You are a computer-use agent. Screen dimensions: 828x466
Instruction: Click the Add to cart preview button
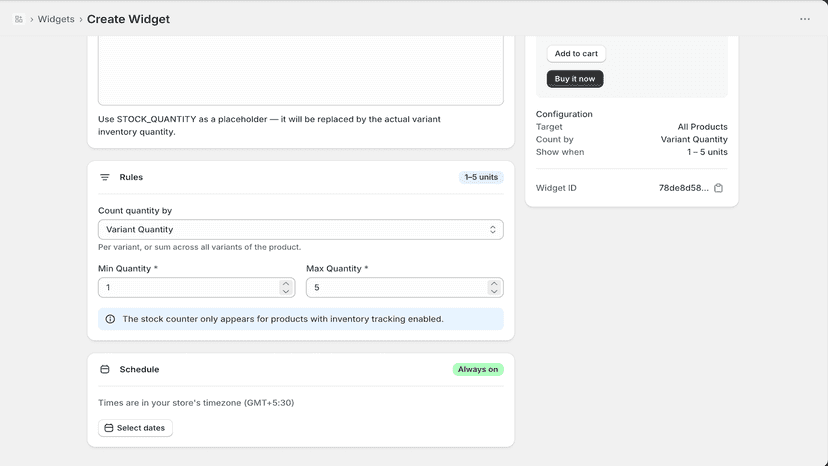pos(576,53)
